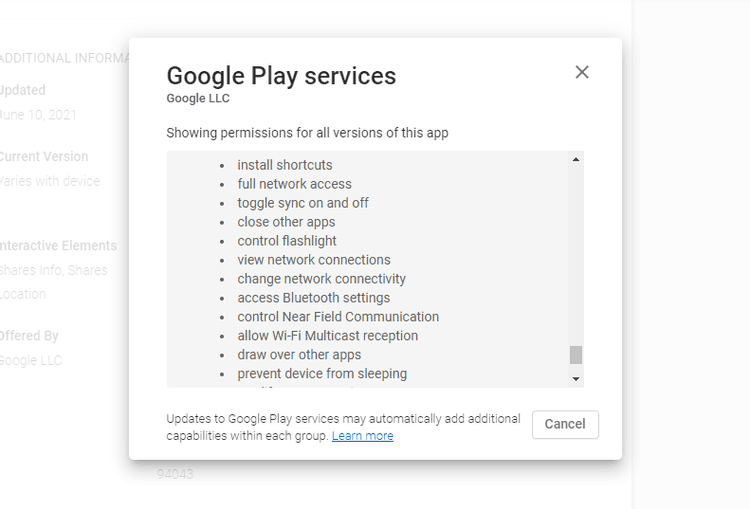Click the permissions list scrollbar thumb

coord(576,355)
